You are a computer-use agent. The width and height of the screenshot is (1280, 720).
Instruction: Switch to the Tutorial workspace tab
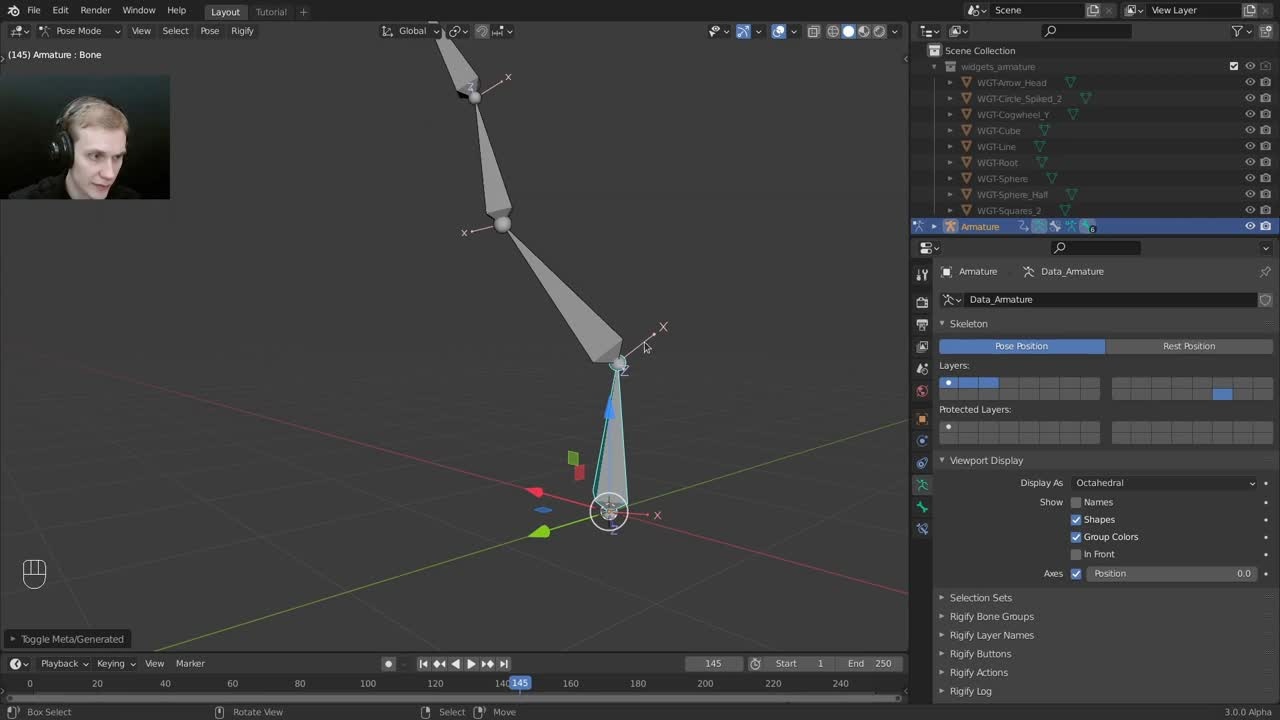point(270,12)
